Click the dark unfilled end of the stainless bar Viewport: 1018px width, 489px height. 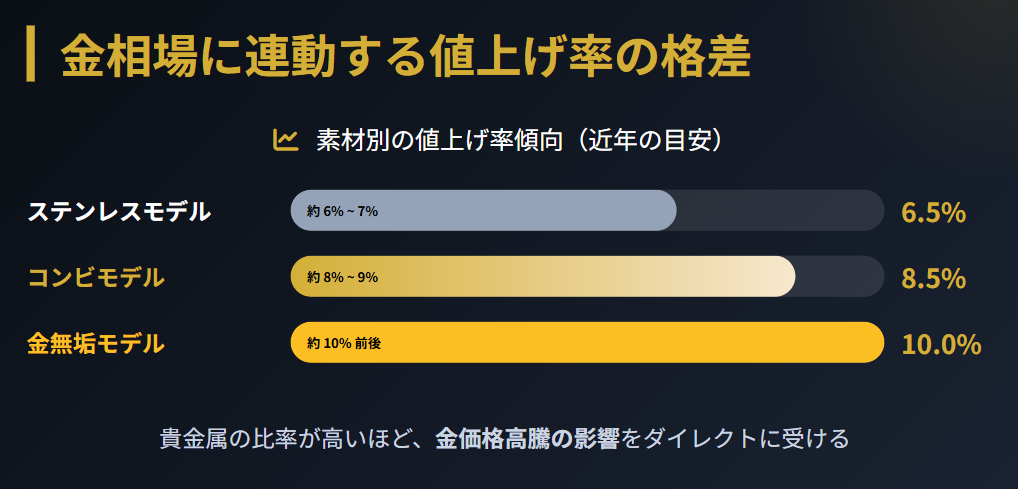780,210
